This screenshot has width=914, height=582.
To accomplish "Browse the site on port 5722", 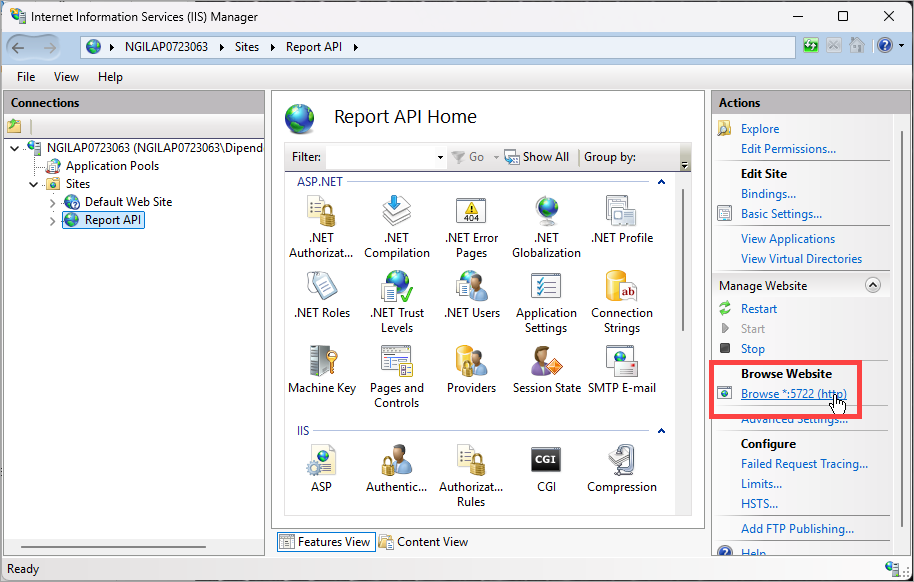I will (x=793, y=394).
